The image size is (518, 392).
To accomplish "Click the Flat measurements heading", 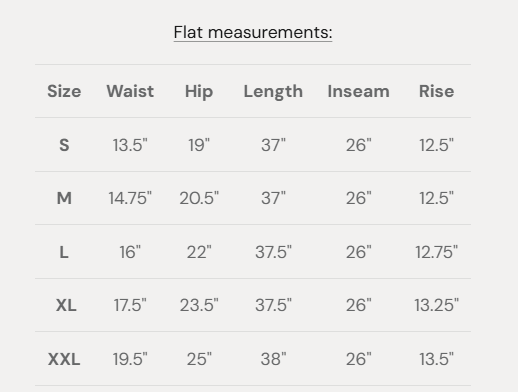I will point(253,33).
